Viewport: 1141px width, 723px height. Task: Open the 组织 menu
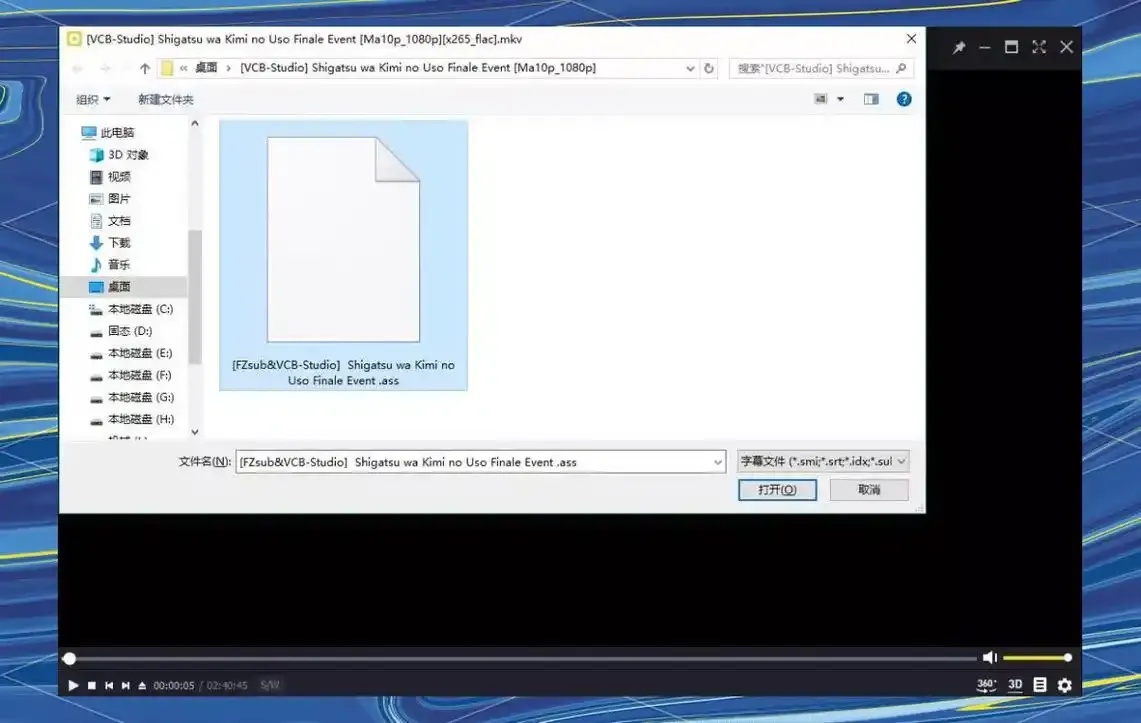point(93,99)
